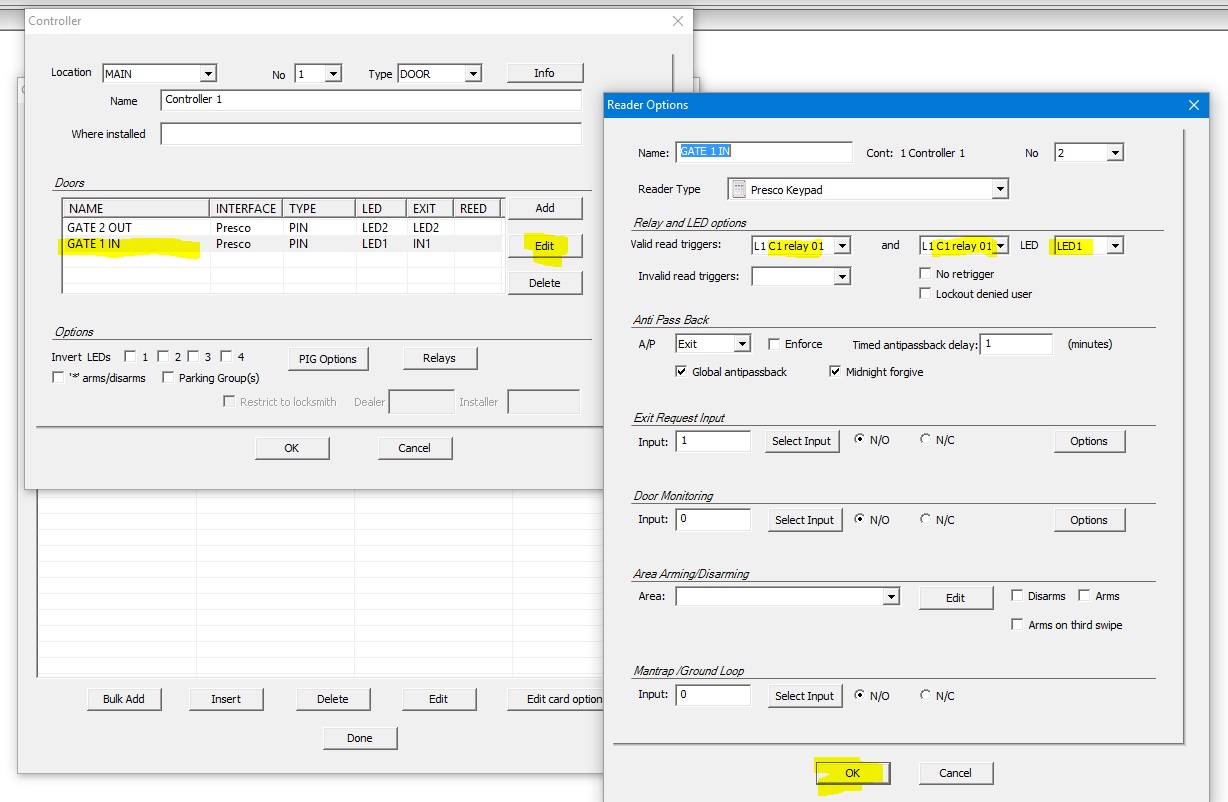The image size is (1228, 802).
Task: Toggle the Enforce antipassback checkbox
Action: (774, 344)
